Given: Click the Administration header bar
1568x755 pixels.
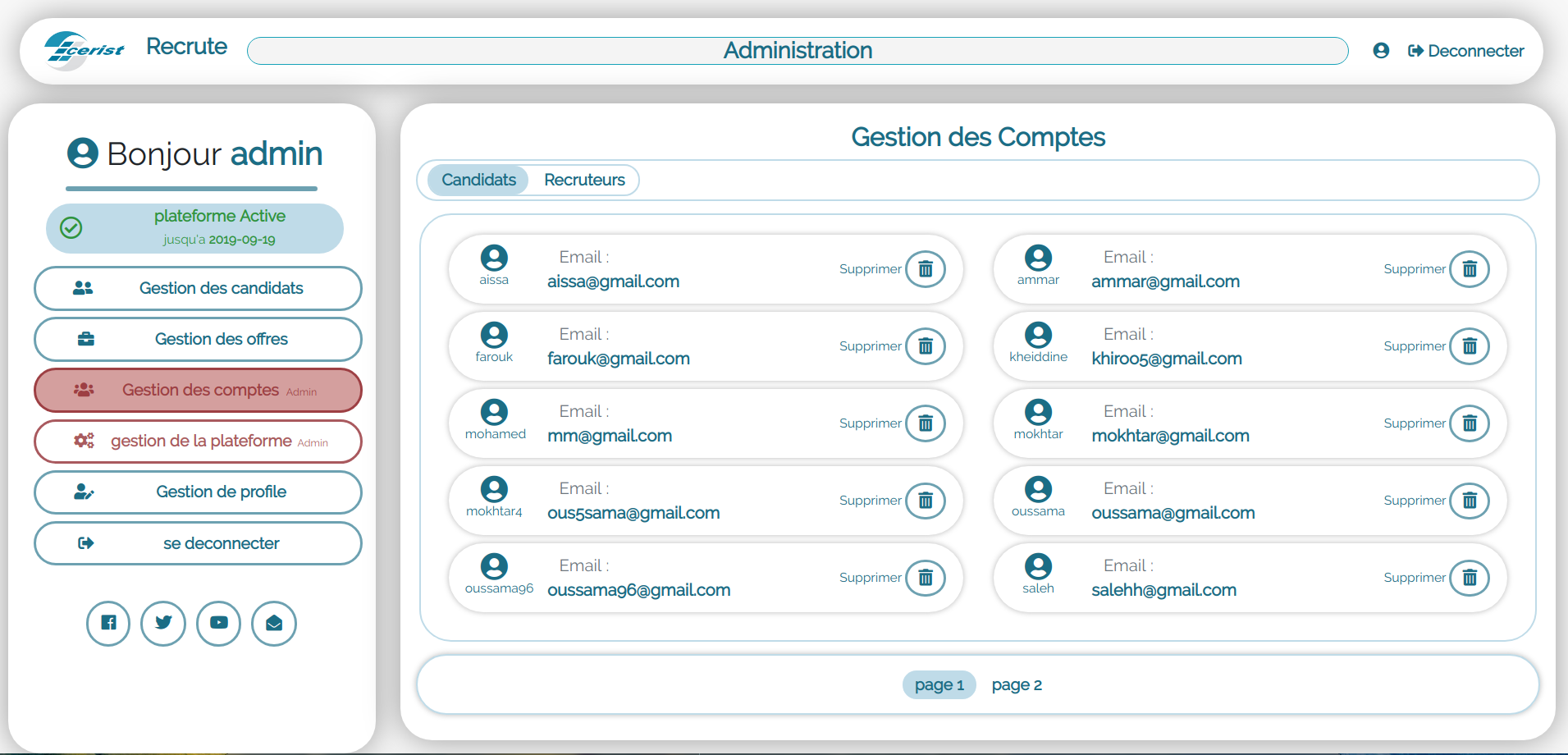Looking at the screenshot, I should [798, 51].
